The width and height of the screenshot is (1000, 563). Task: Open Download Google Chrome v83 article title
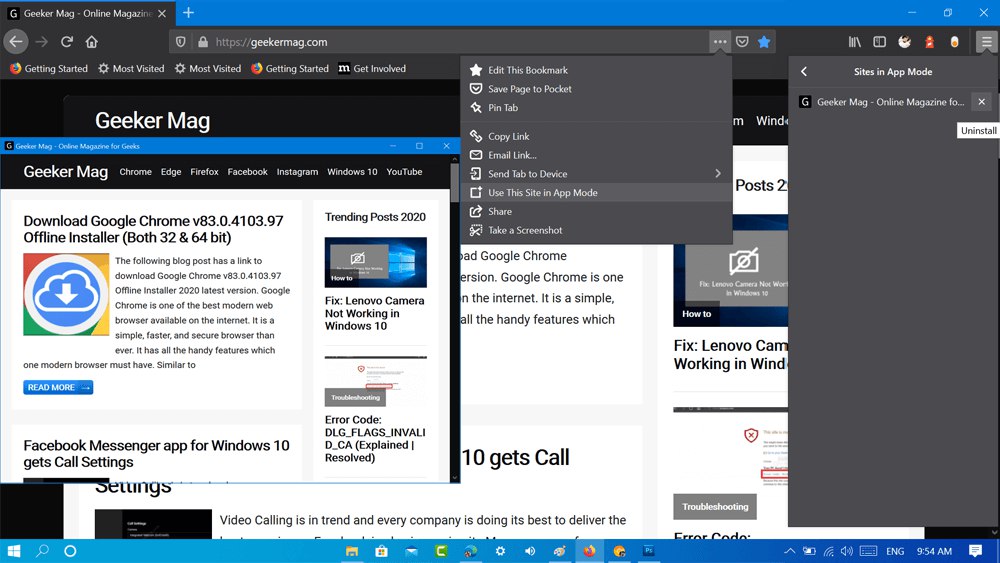[153, 229]
